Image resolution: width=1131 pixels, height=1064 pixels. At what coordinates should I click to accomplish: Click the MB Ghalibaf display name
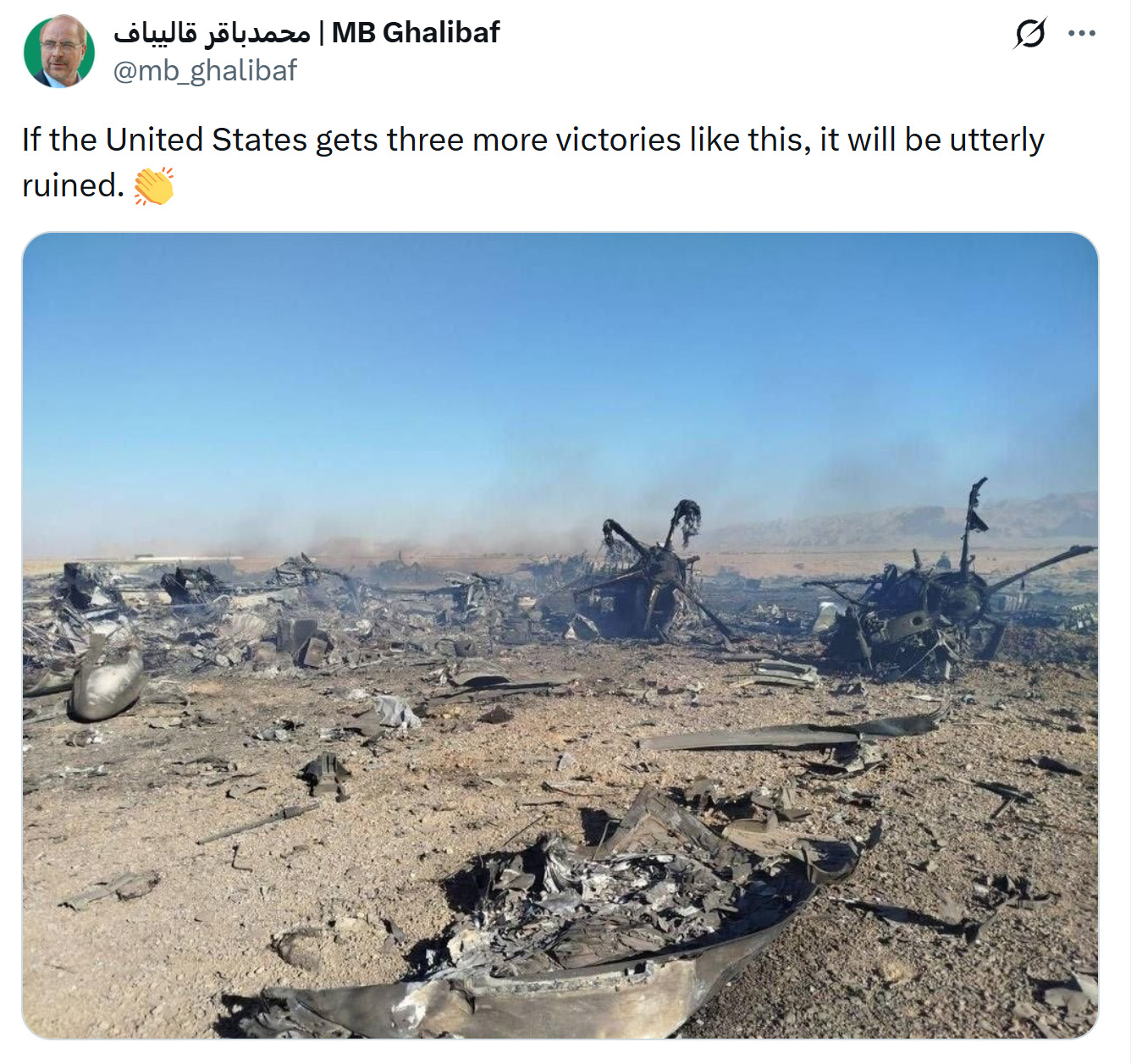click(x=416, y=32)
